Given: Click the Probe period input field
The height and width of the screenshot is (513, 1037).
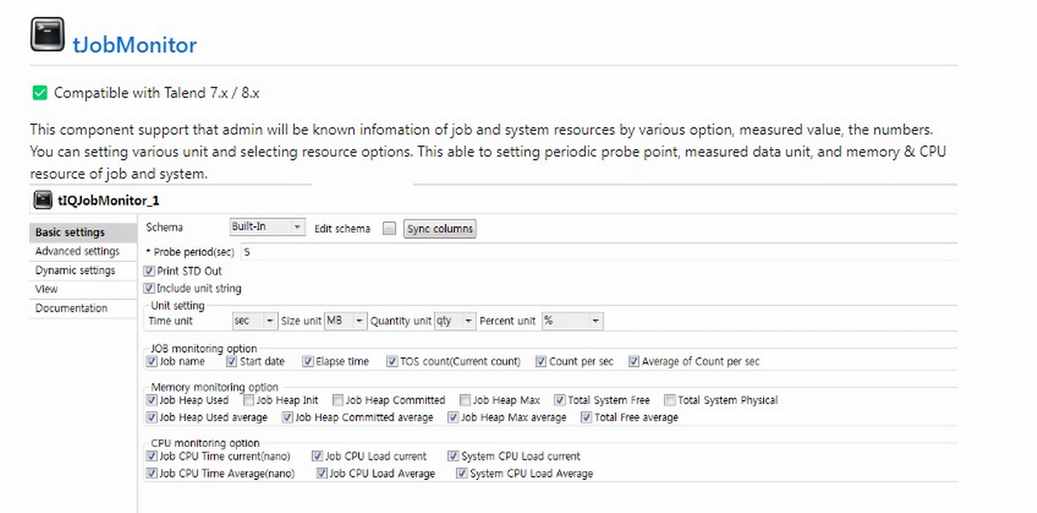Looking at the screenshot, I should 599,252.
